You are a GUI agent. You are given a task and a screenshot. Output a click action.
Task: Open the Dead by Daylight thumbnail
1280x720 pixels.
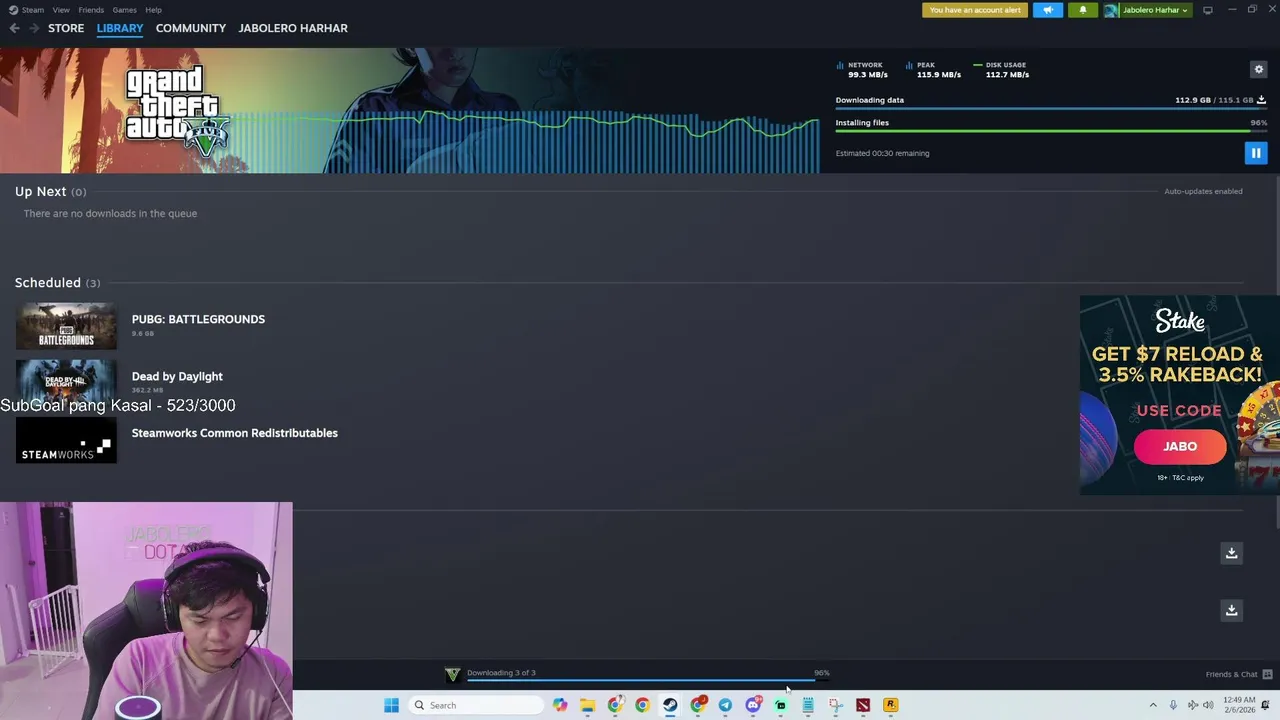[66, 382]
